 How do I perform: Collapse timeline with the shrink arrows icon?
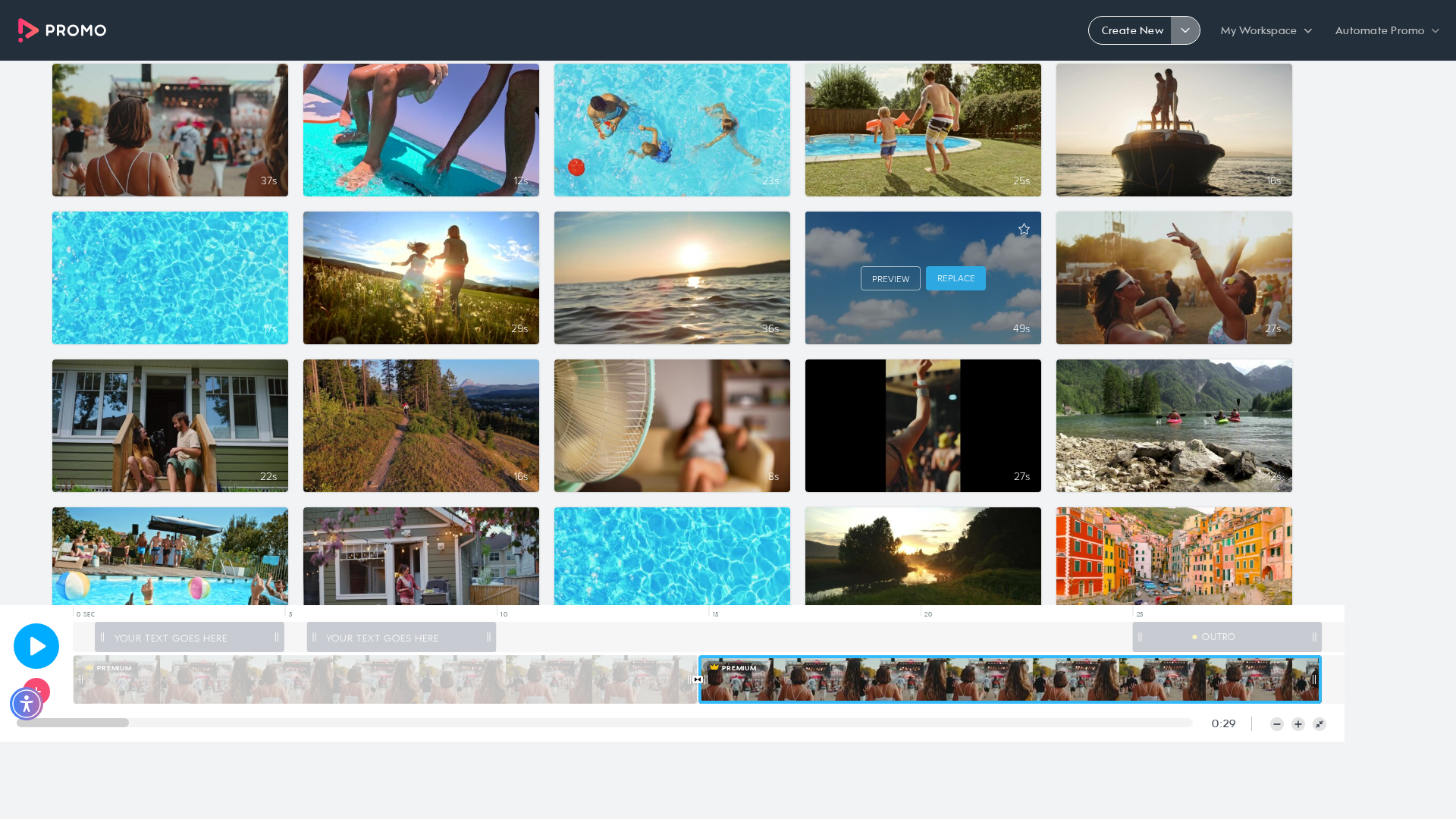[1319, 724]
